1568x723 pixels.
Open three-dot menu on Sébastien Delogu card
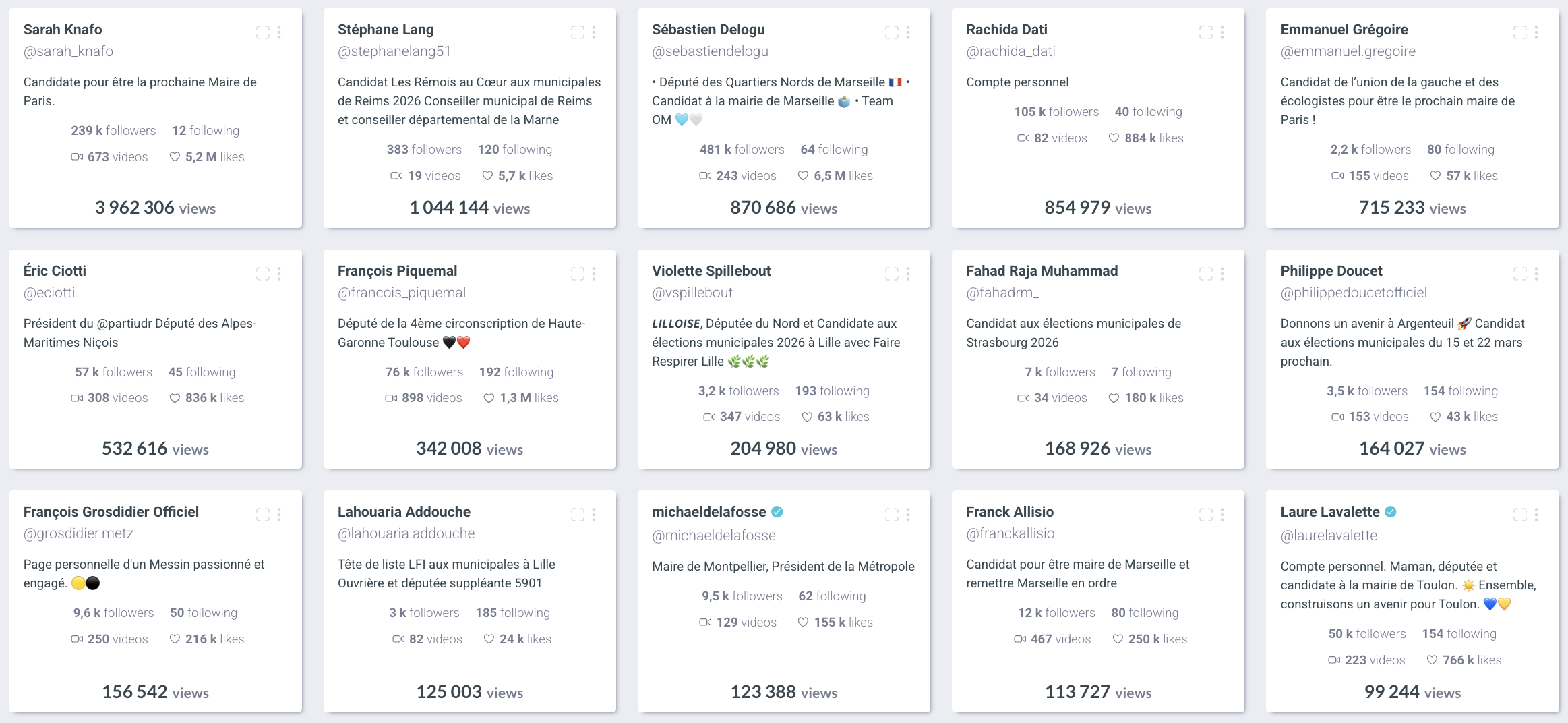(x=908, y=32)
